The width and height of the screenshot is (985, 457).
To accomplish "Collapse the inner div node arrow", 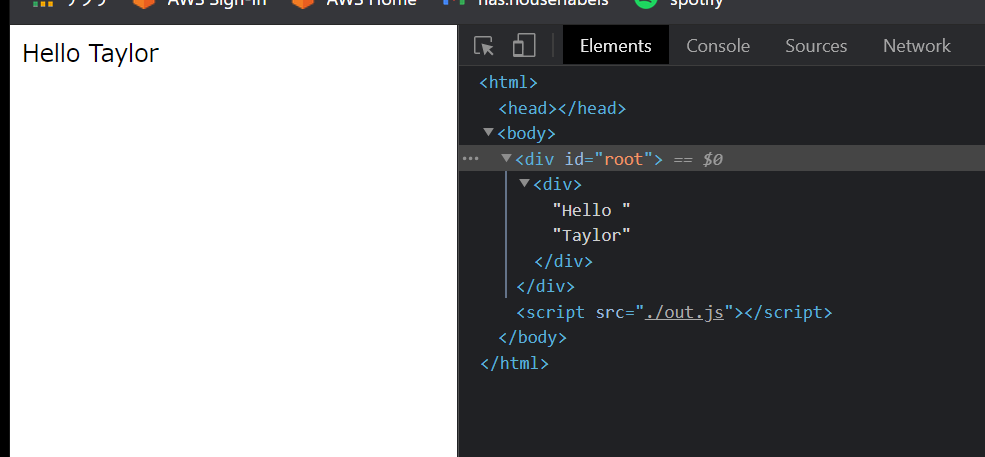I will point(525,184).
